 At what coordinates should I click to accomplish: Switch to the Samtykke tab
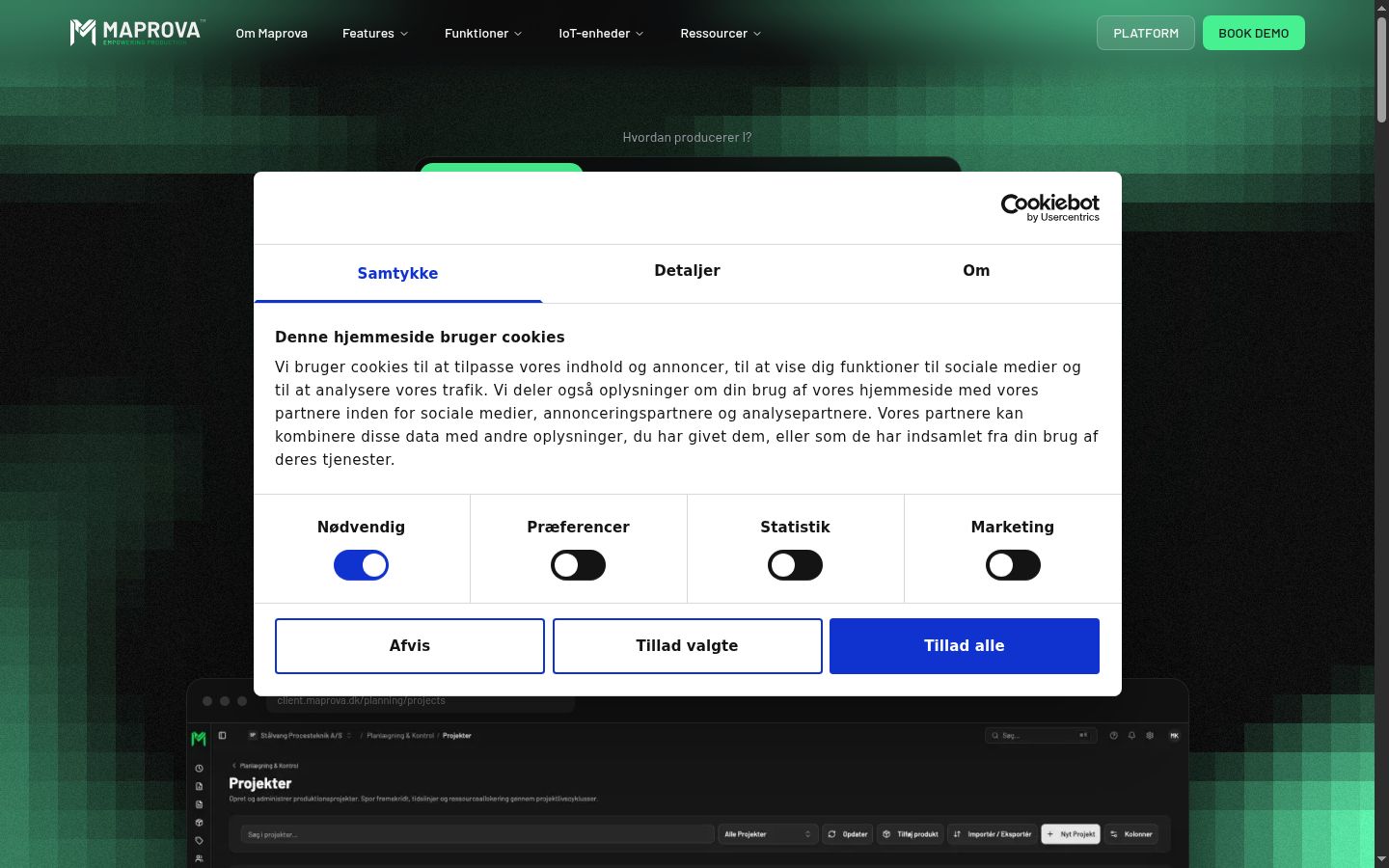(x=397, y=273)
